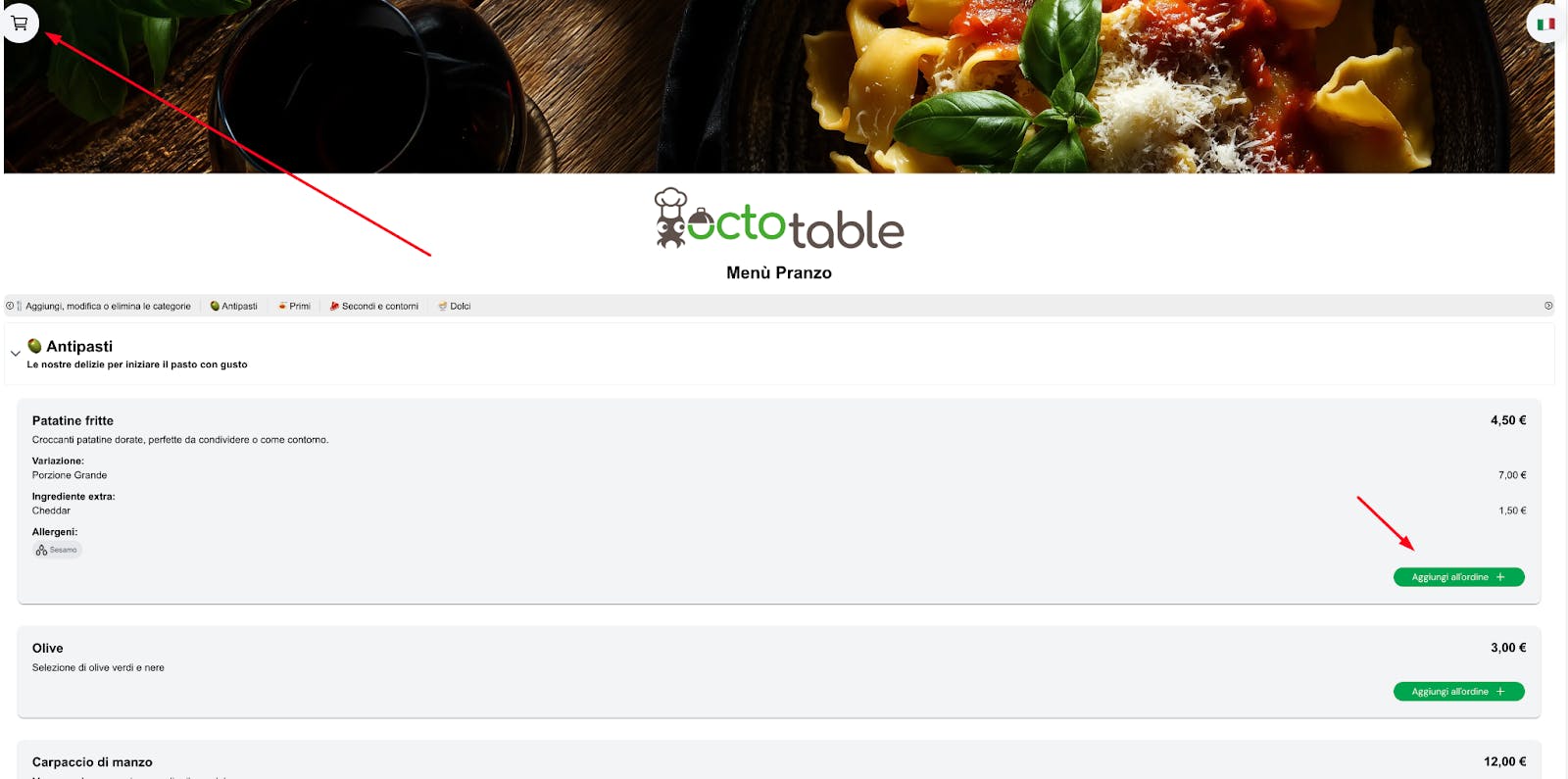Click the Italian flag language icon
Viewport: 1568px width, 779px height.
(1545, 24)
